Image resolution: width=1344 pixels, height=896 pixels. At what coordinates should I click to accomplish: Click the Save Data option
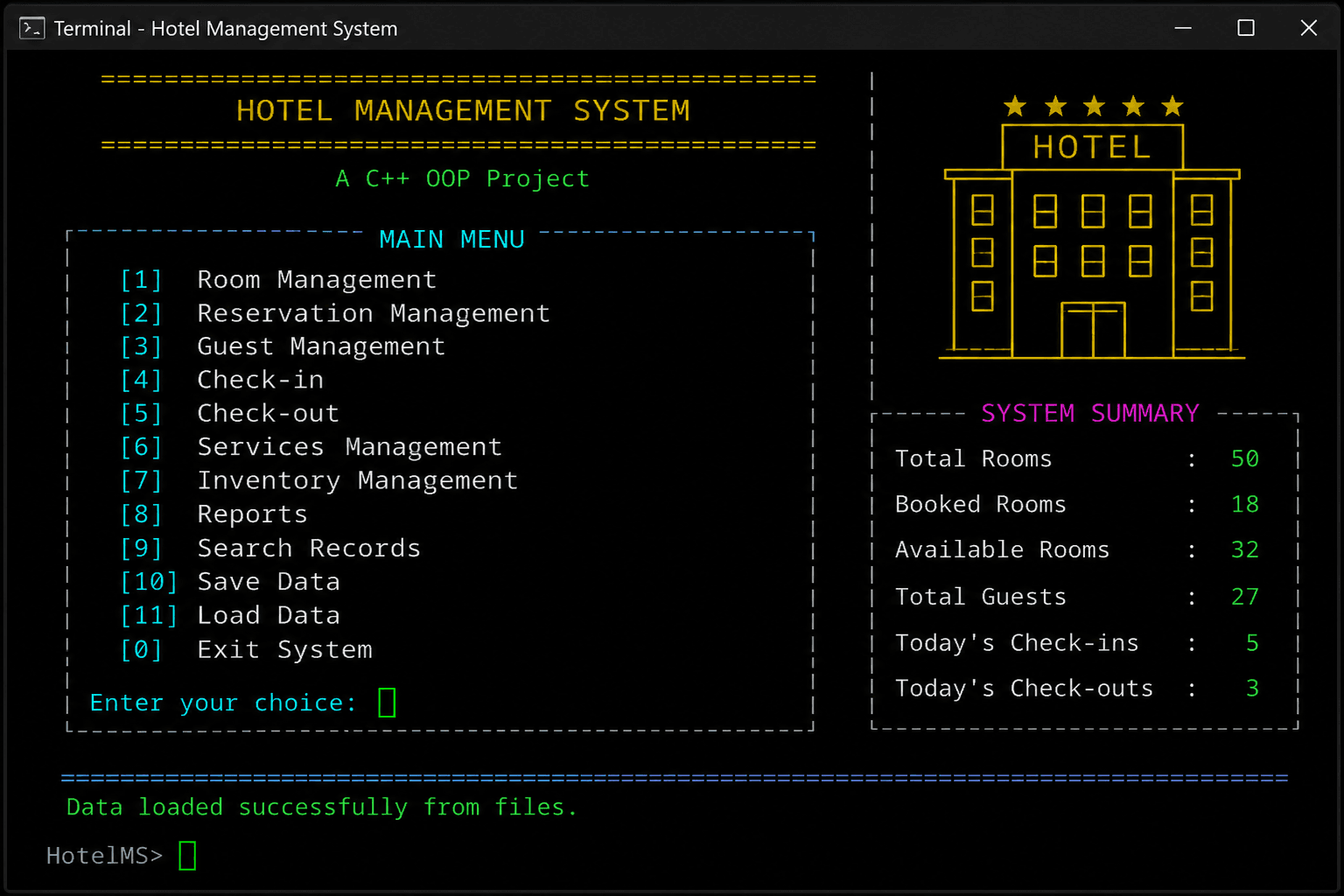(x=230, y=582)
